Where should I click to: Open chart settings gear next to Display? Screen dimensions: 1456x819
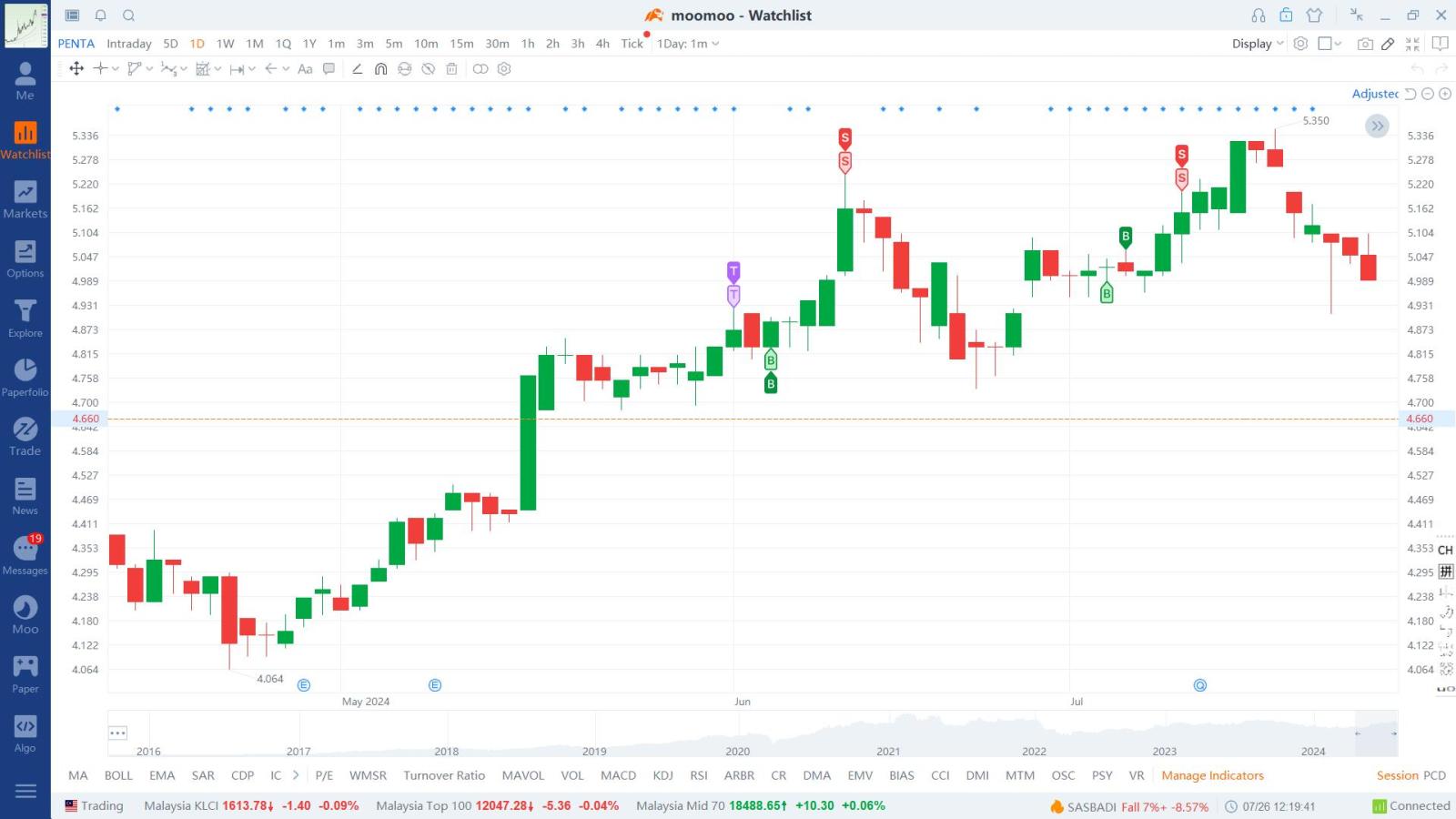(1301, 44)
